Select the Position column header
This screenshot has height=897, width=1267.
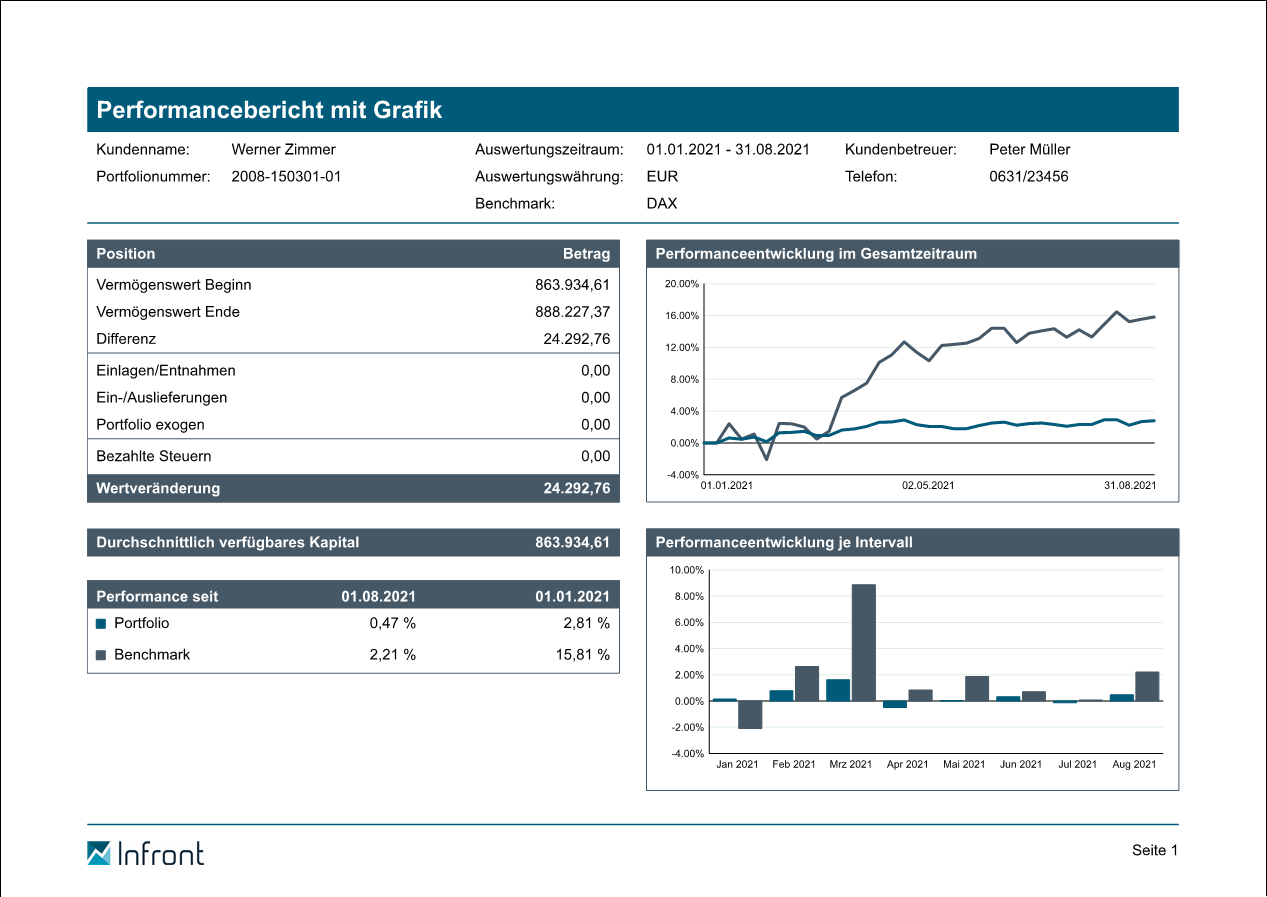[126, 254]
